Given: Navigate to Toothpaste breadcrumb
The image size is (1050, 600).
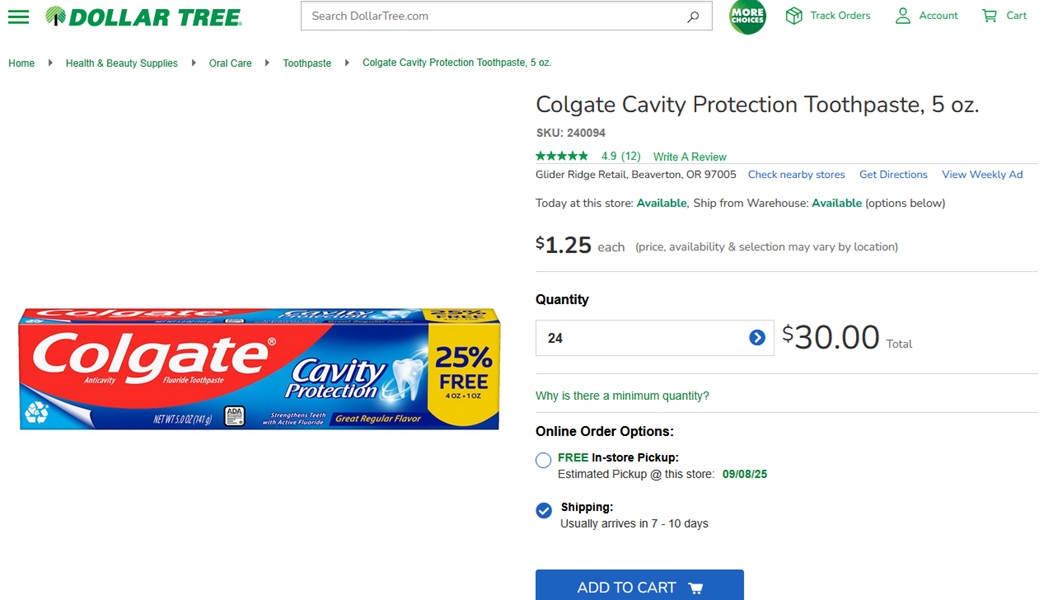Looking at the screenshot, I should pyautogui.click(x=306, y=63).
